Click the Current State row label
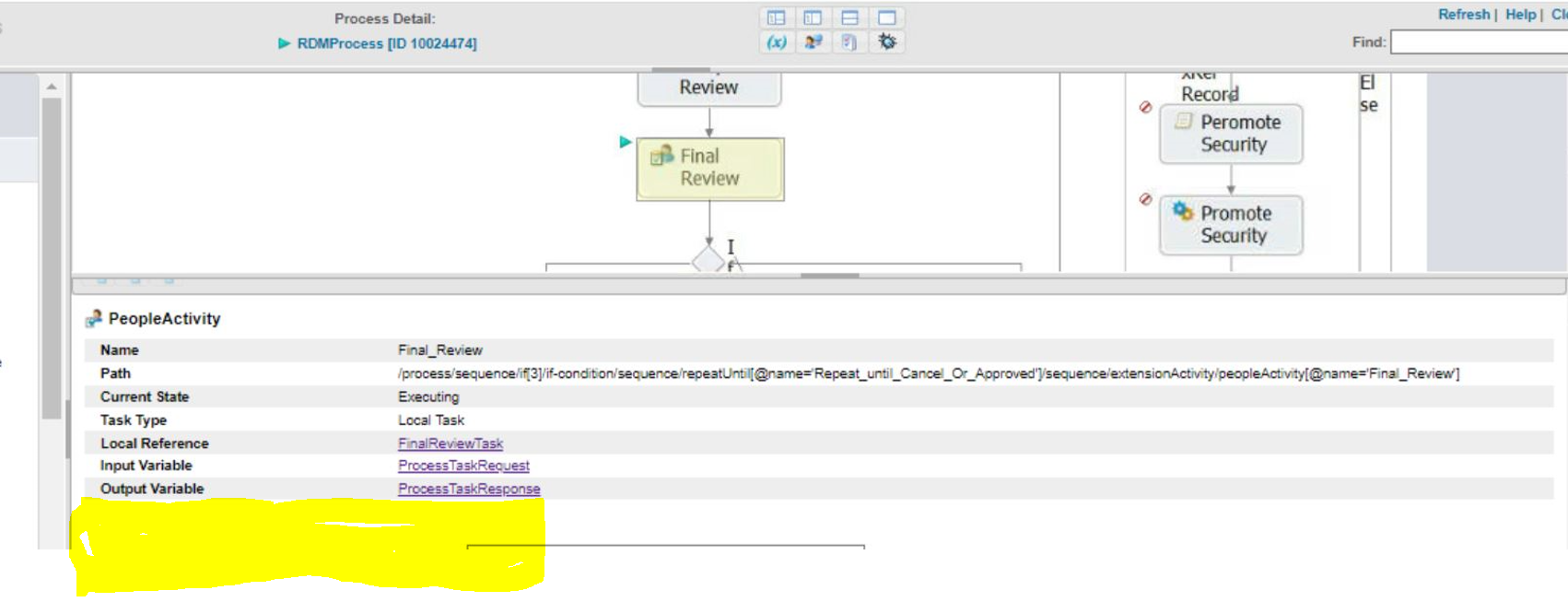 (x=145, y=396)
